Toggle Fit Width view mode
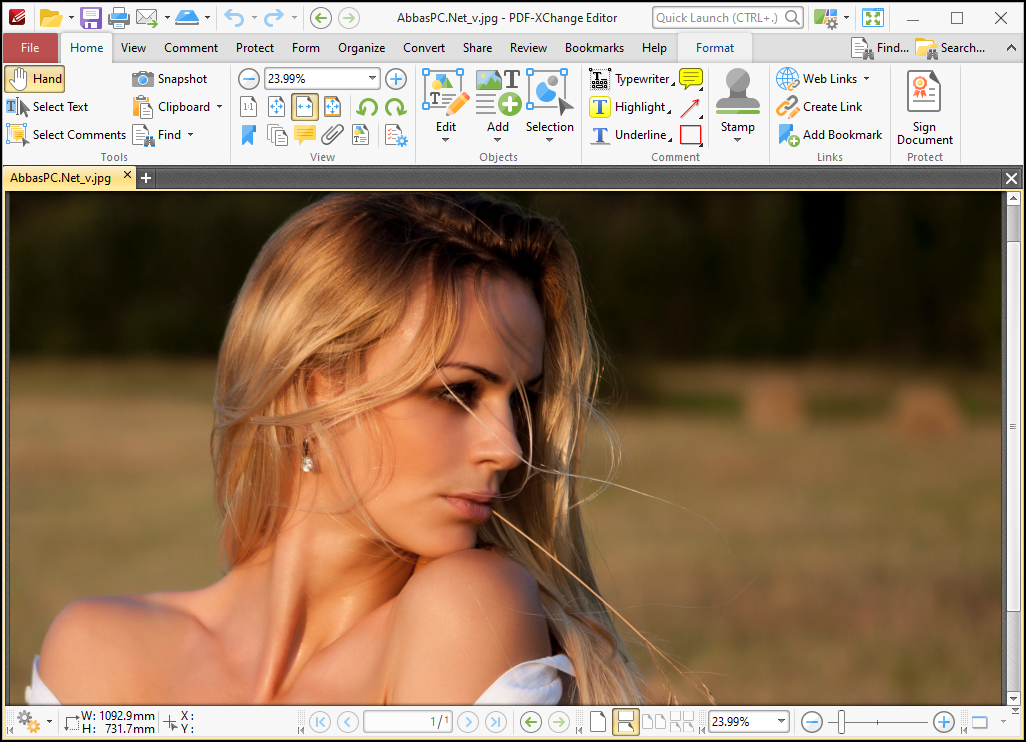The height and width of the screenshot is (742, 1026). point(305,107)
